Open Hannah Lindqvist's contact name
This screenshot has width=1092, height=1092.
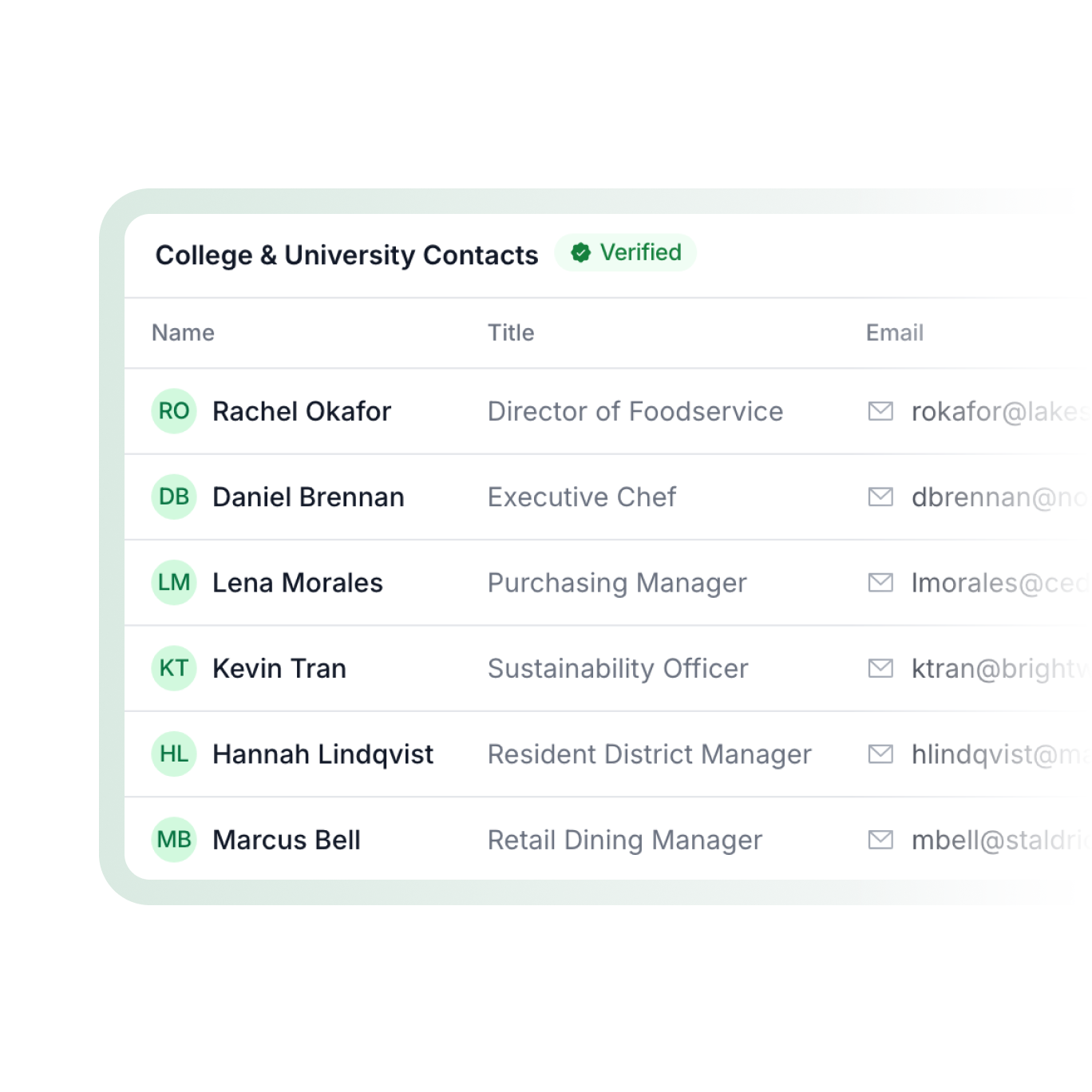(323, 754)
